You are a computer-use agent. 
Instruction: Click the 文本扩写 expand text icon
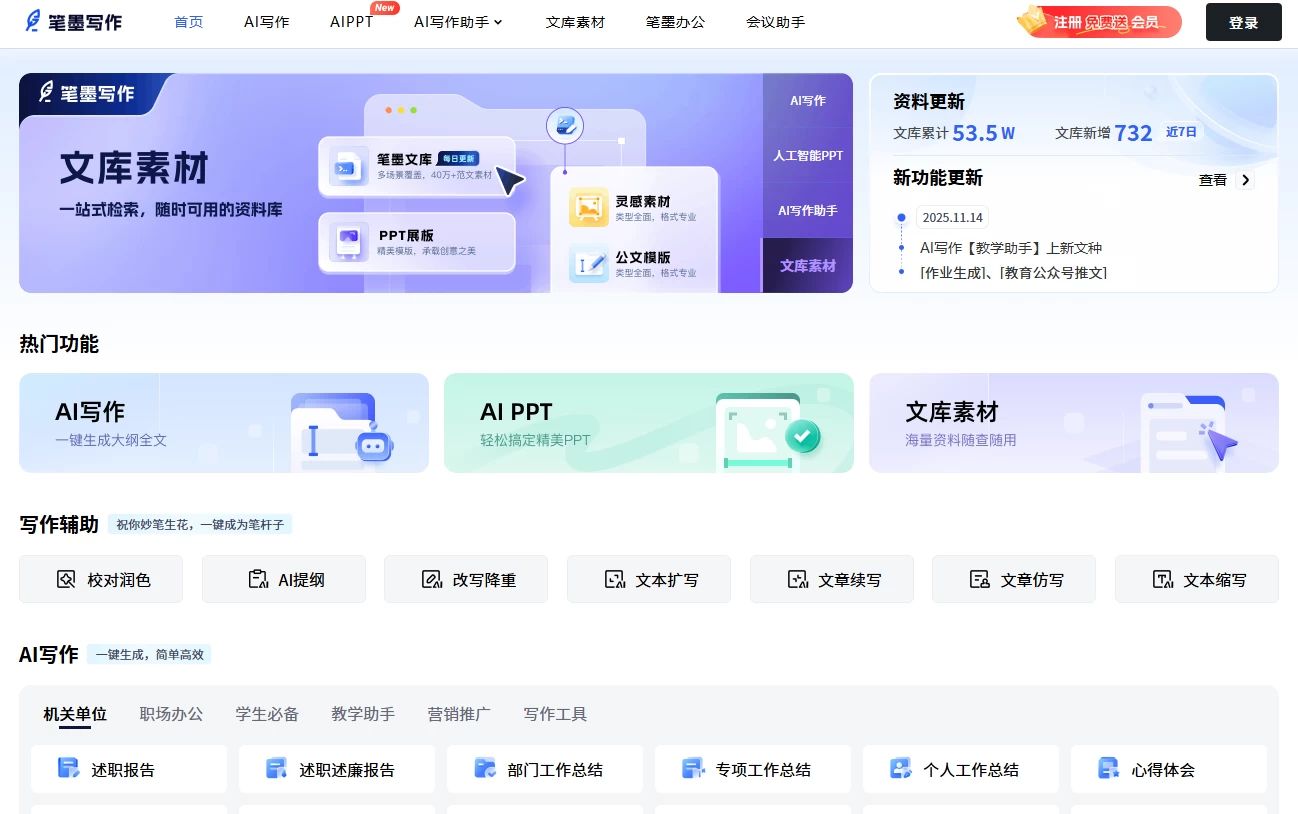point(615,579)
